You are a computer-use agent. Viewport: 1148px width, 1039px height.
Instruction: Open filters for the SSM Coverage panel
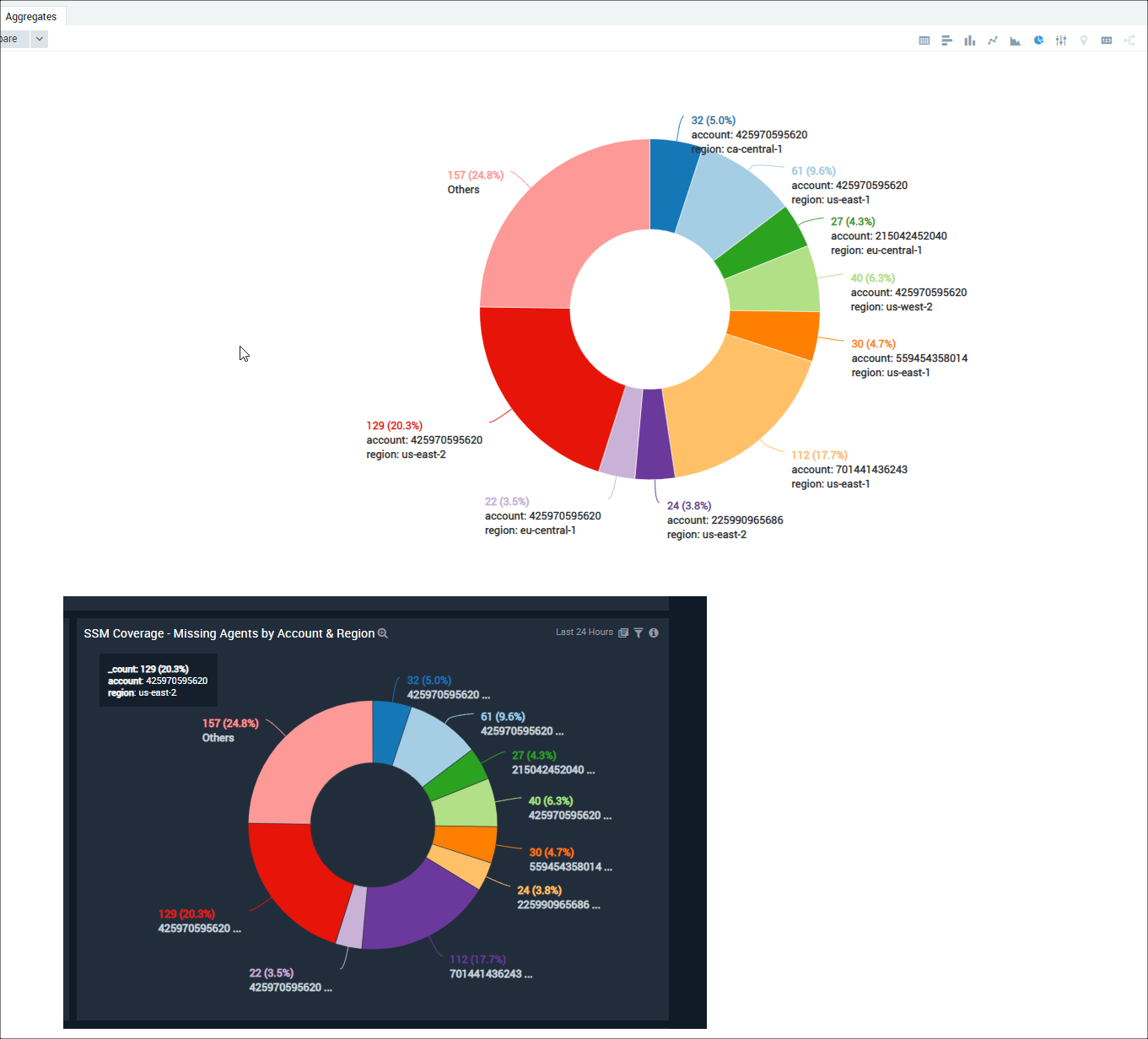[x=638, y=633]
